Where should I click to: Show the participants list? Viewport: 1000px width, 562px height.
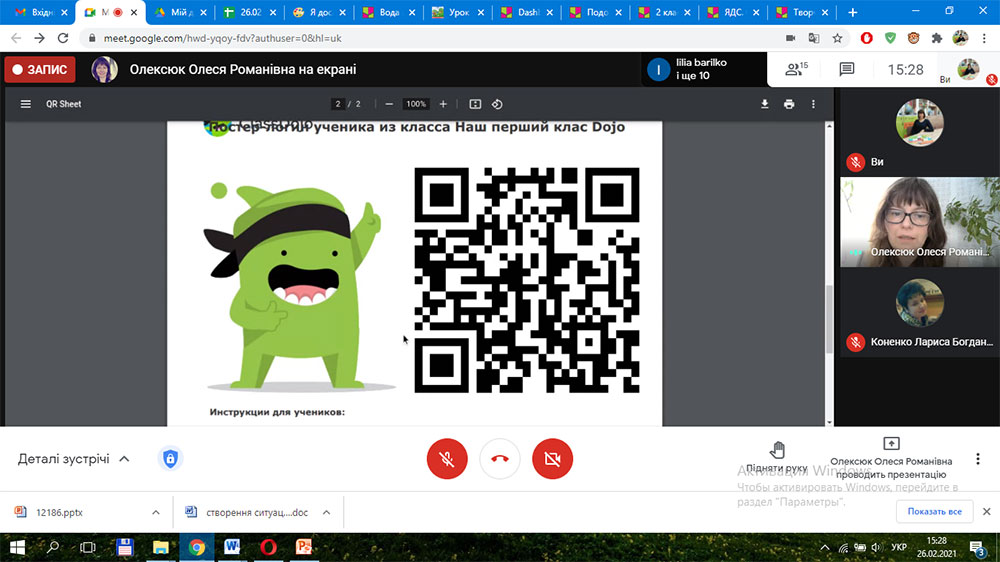point(796,69)
